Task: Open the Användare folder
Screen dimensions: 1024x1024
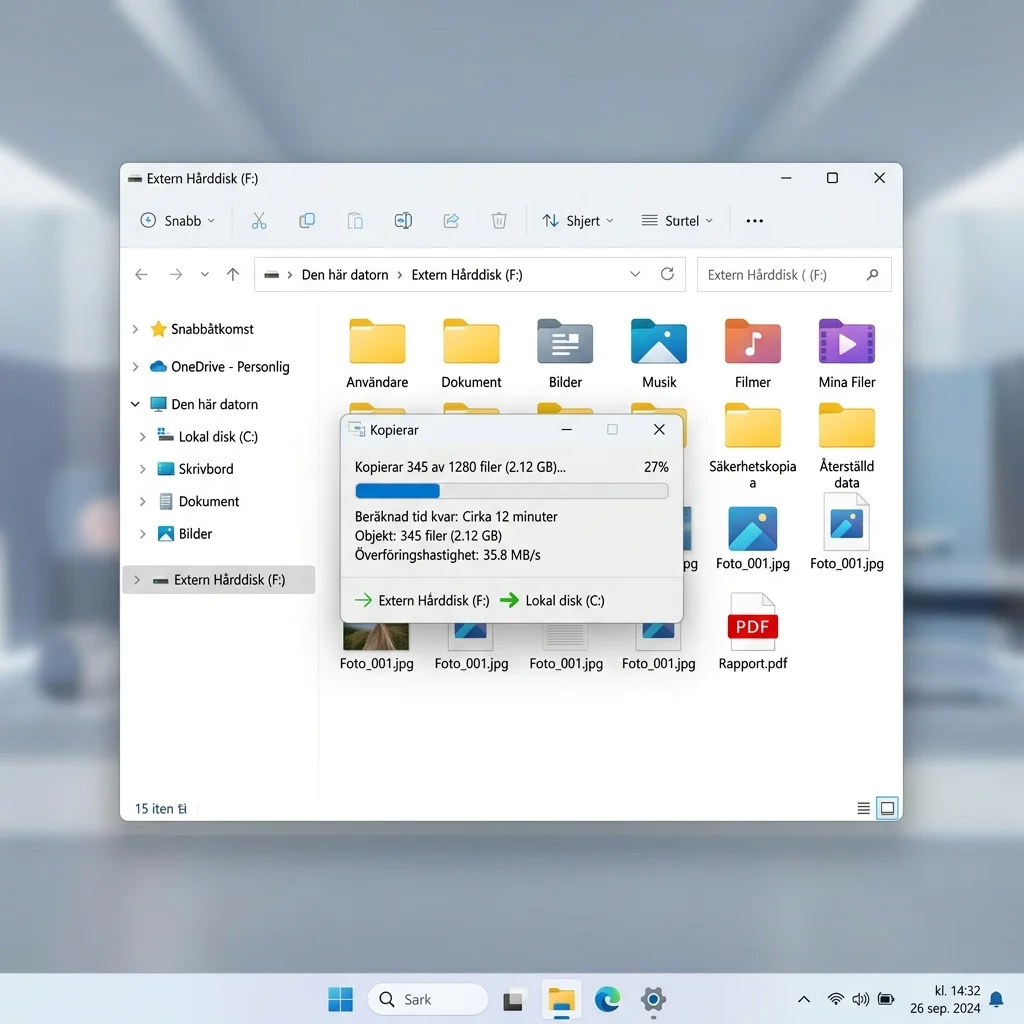Action: tap(377, 353)
